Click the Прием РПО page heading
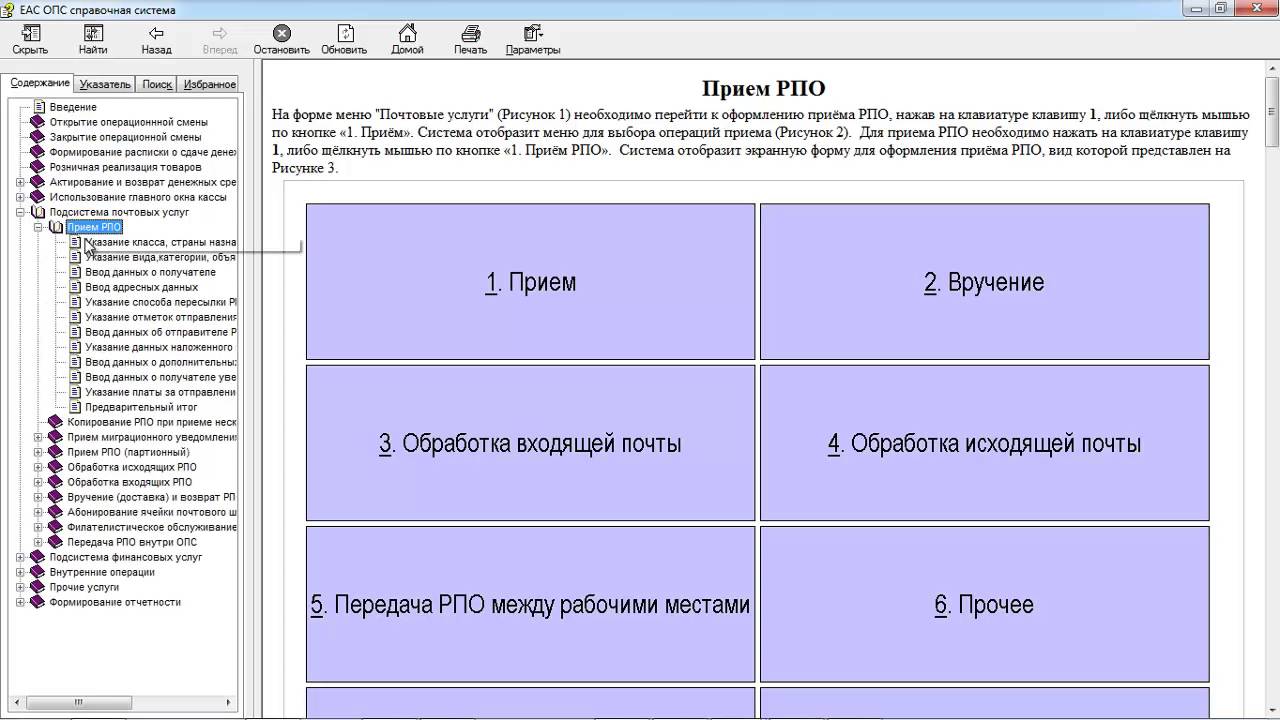Image resolution: width=1280 pixels, height=720 pixels. coord(763,88)
